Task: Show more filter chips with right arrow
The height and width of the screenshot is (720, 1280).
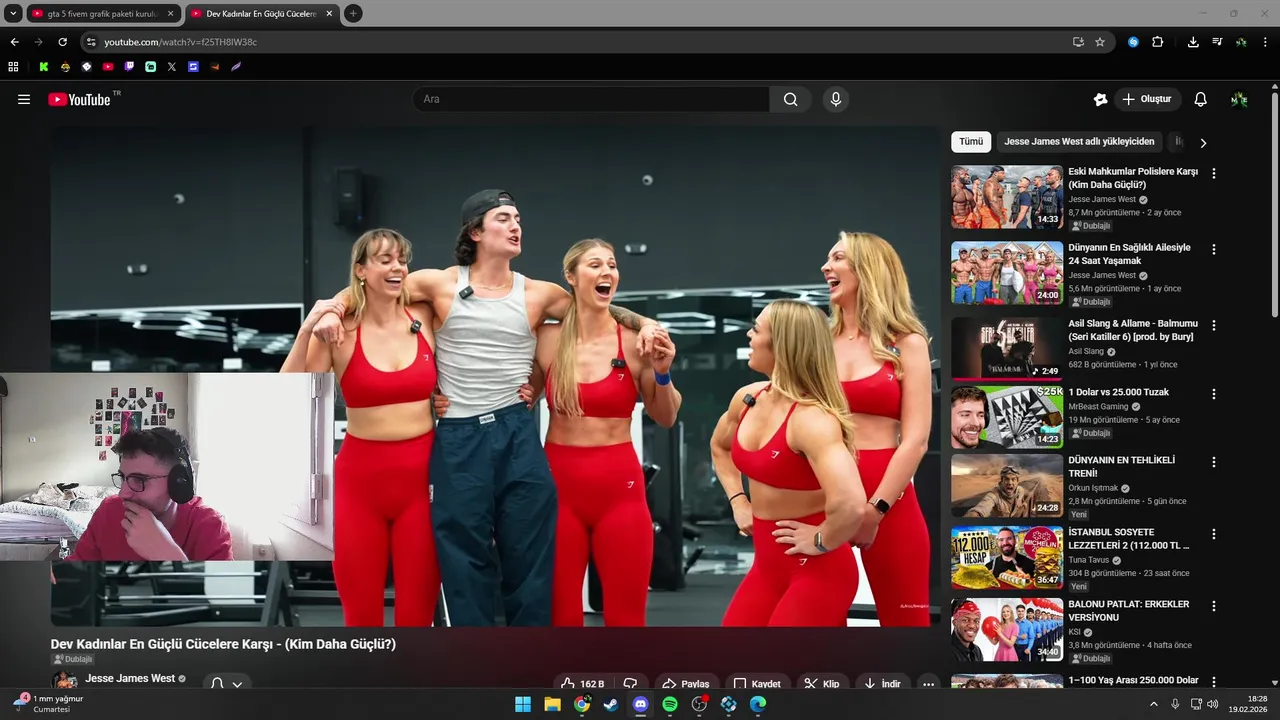Action: point(1203,142)
